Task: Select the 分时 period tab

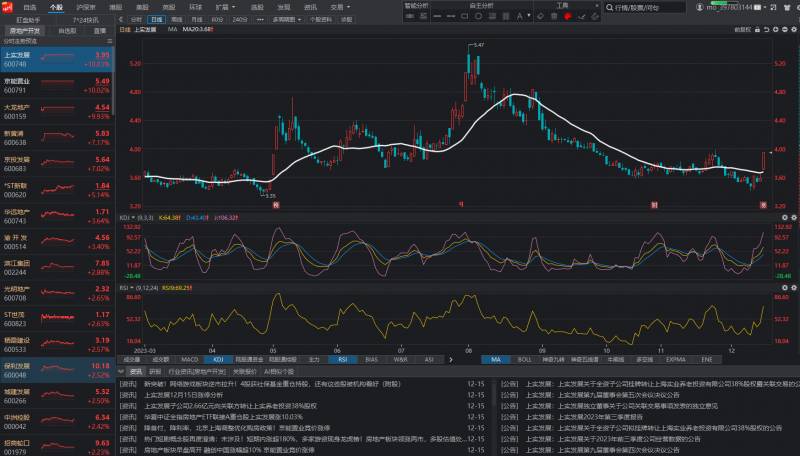Action: (136, 19)
